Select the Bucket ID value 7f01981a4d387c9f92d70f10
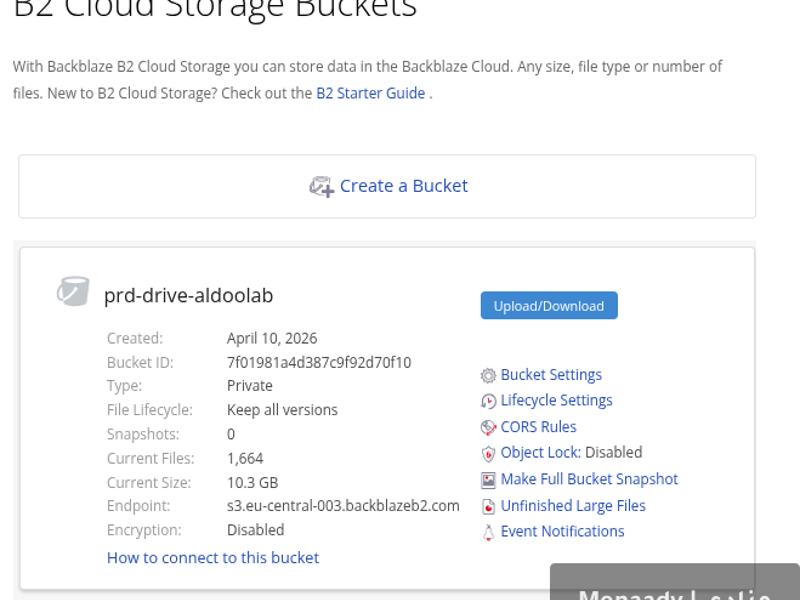 319,363
